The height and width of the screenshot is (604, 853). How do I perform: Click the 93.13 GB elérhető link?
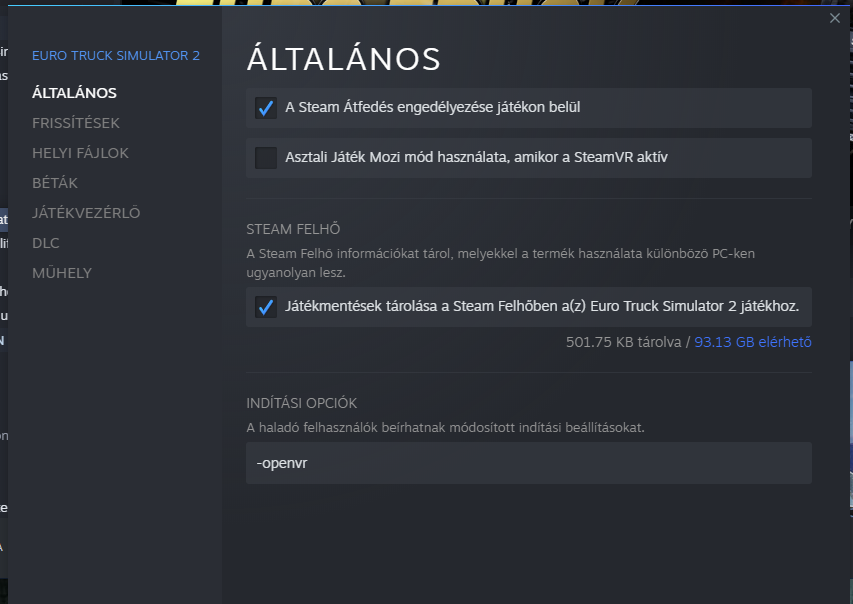point(753,342)
